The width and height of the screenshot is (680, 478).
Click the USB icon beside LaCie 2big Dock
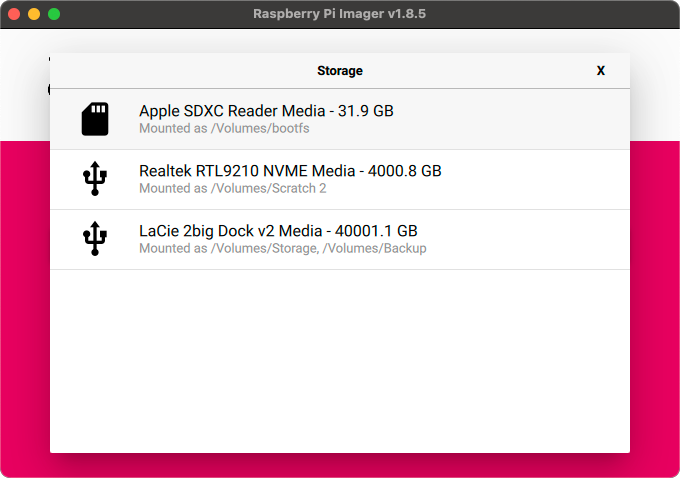[95, 239]
